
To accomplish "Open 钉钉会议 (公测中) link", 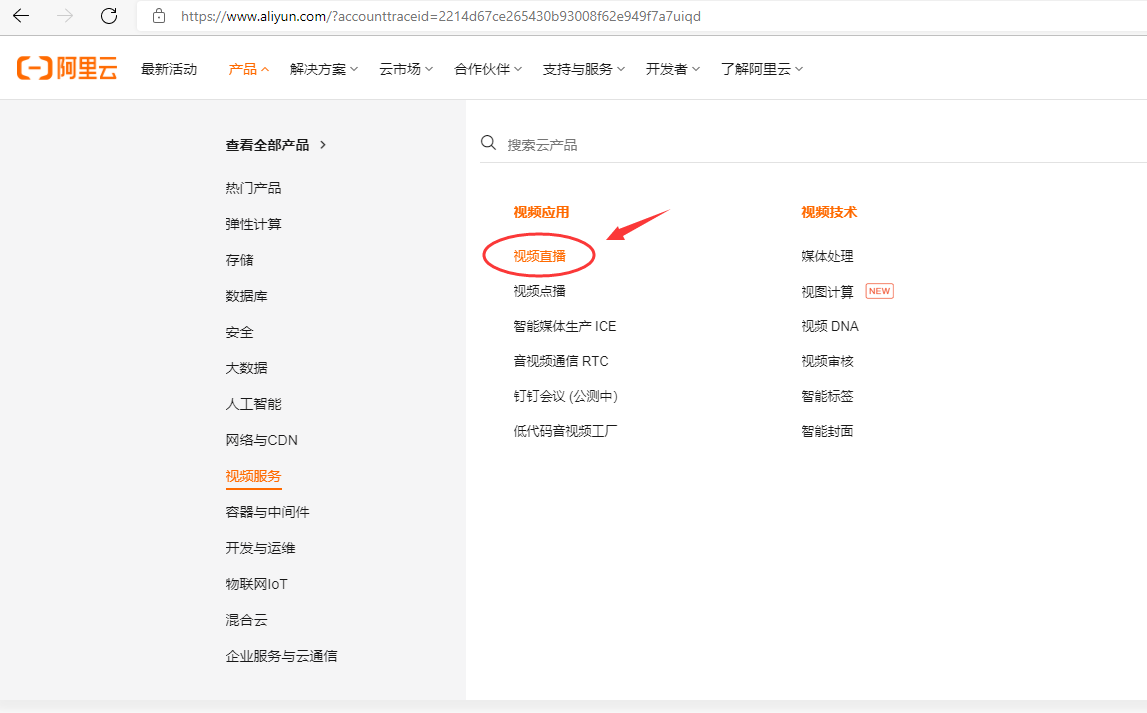I will [x=565, y=396].
